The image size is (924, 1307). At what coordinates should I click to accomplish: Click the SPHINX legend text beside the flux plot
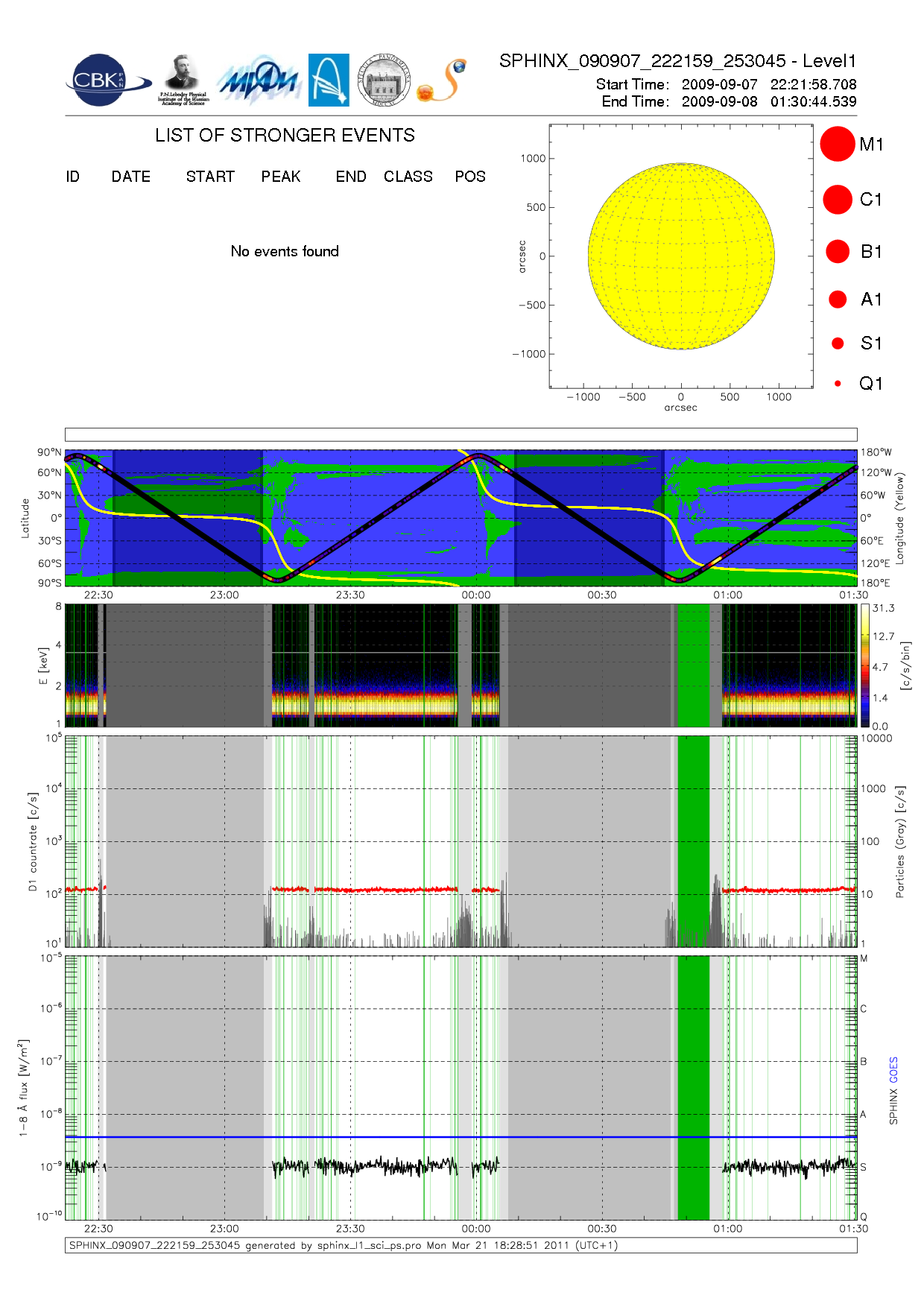pyautogui.click(x=893, y=1107)
